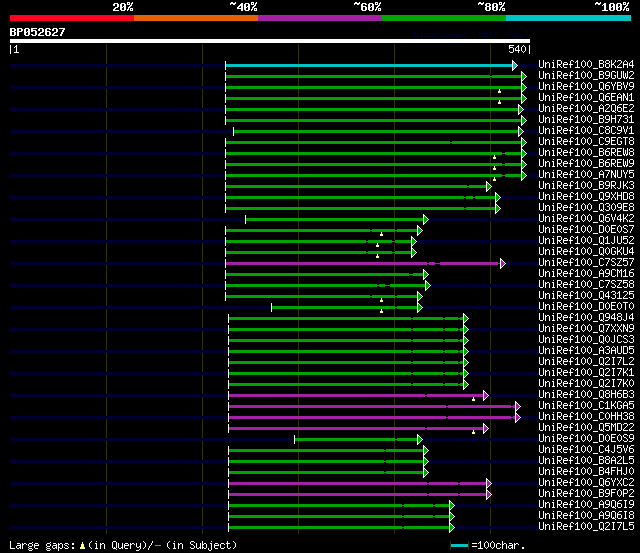The width and height of the screenshot is (640, 553).
Task: Click UniRef100_Q2I7L2 label
Action: click(586, 362)
